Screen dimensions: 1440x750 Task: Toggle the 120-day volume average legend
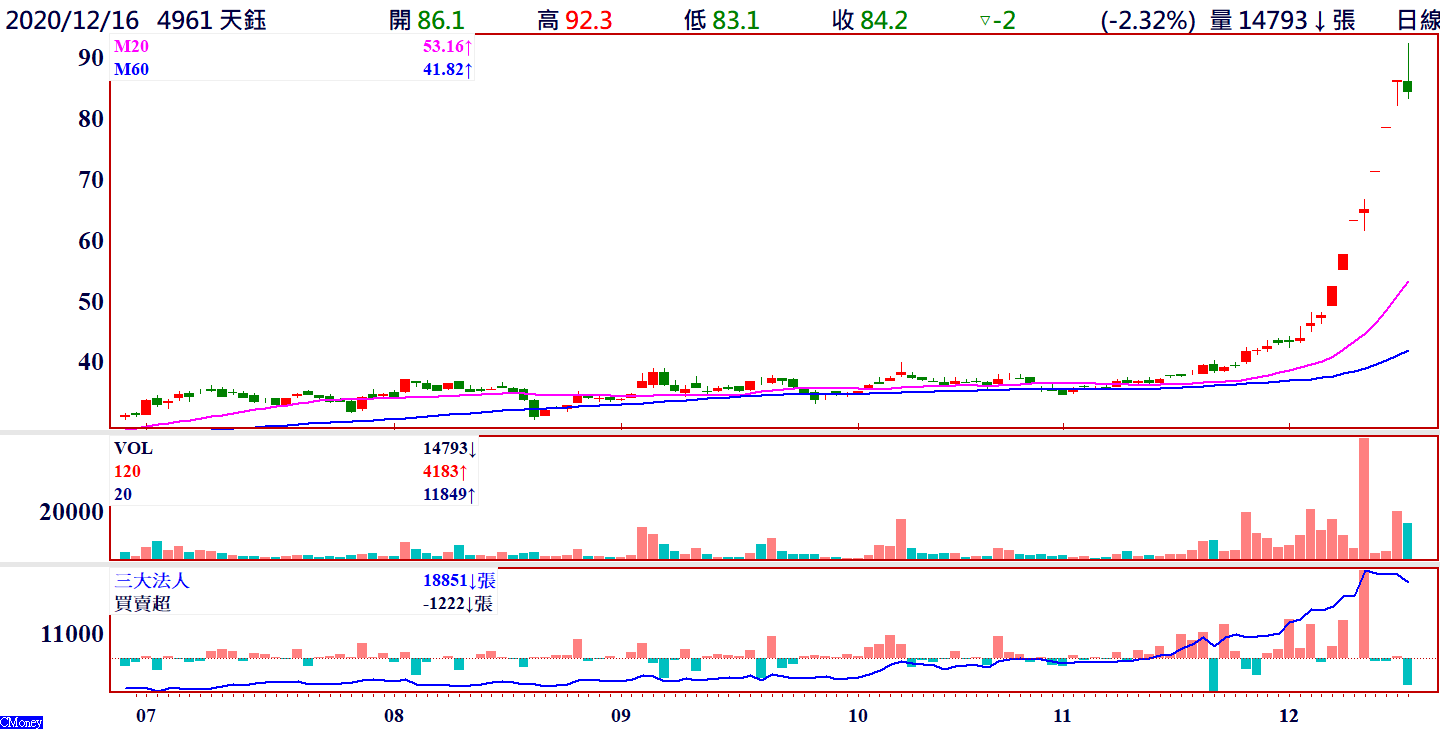pos(126,472)
